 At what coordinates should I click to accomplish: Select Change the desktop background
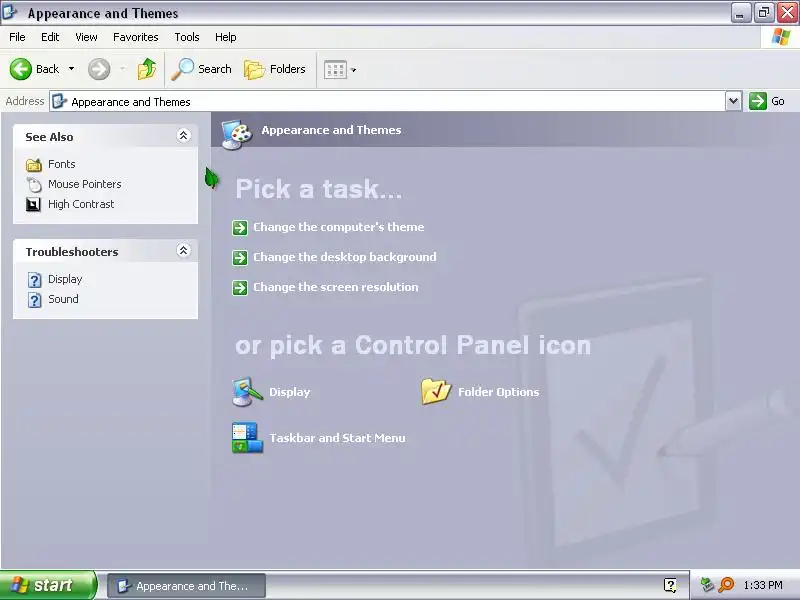[x=345, y=257]
